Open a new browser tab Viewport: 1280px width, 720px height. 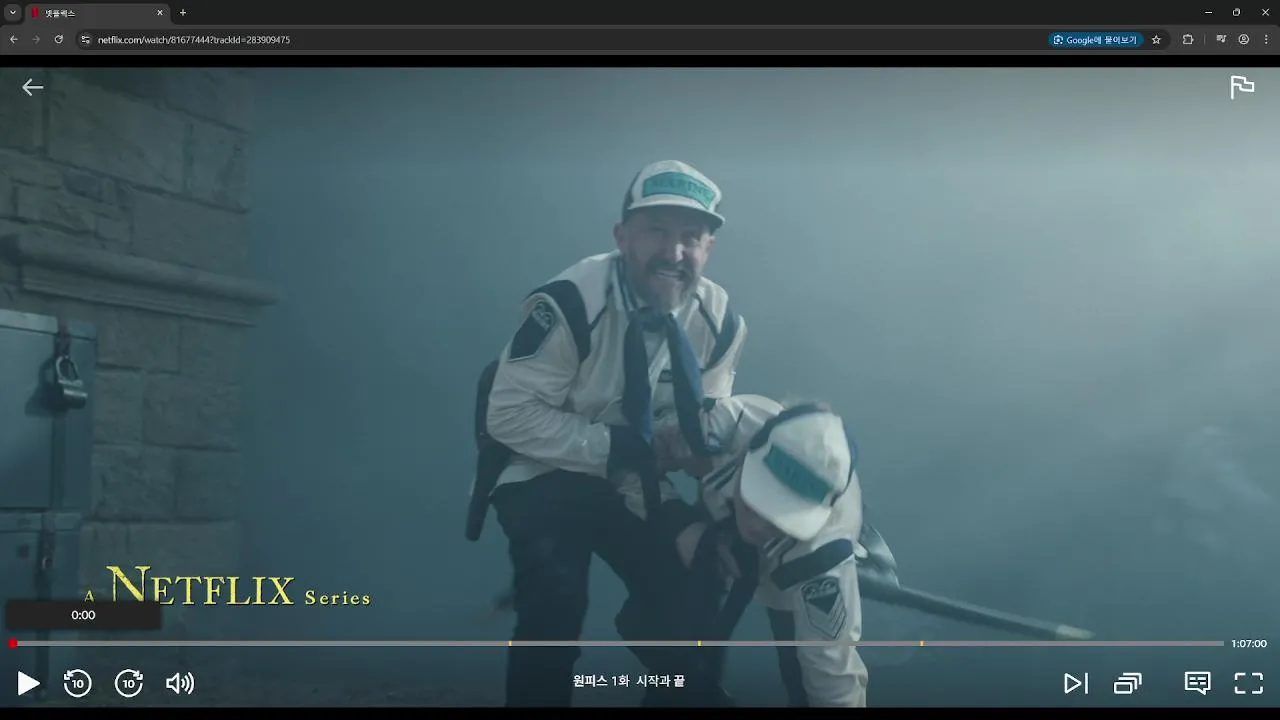click(182, 13)
